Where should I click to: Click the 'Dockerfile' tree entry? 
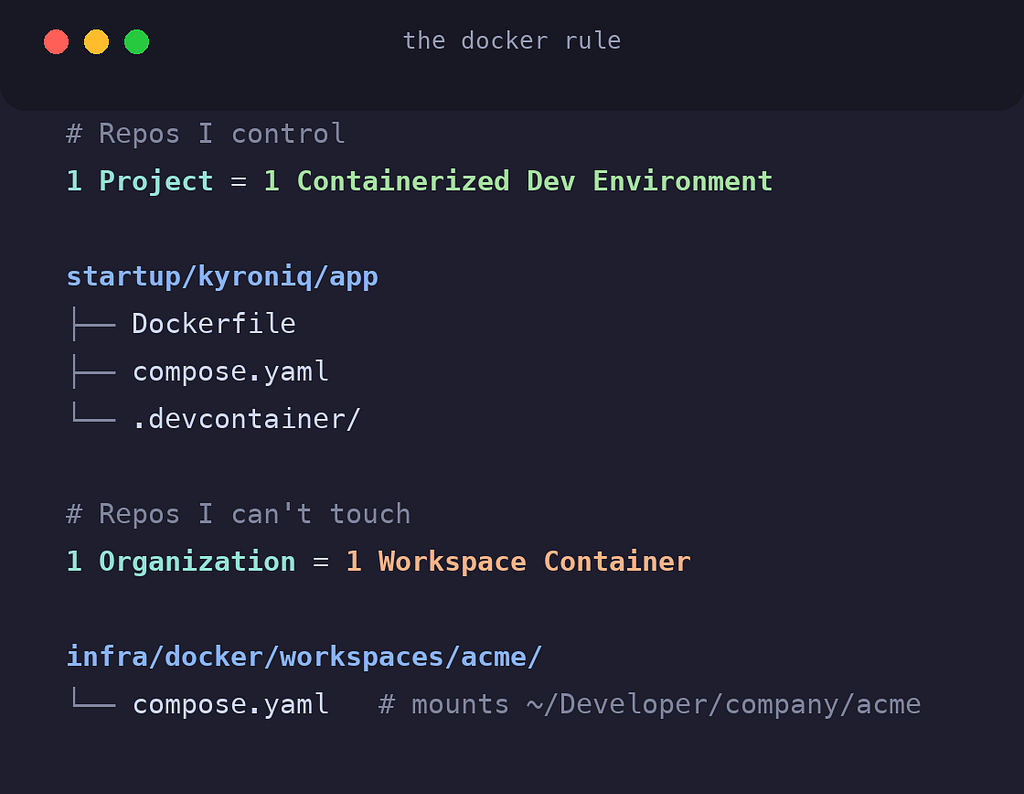pos(214,324)
